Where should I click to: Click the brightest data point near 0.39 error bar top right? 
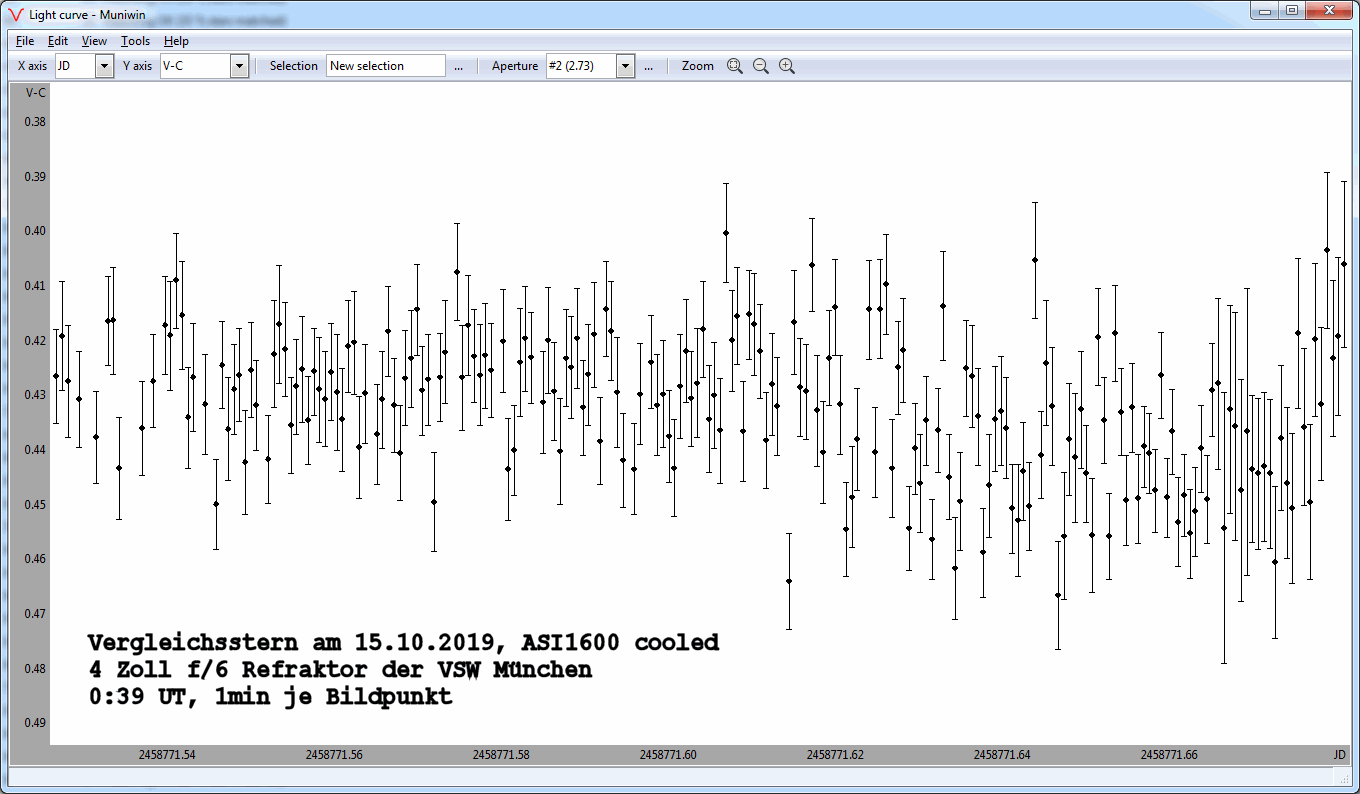tap(1327, 250)
